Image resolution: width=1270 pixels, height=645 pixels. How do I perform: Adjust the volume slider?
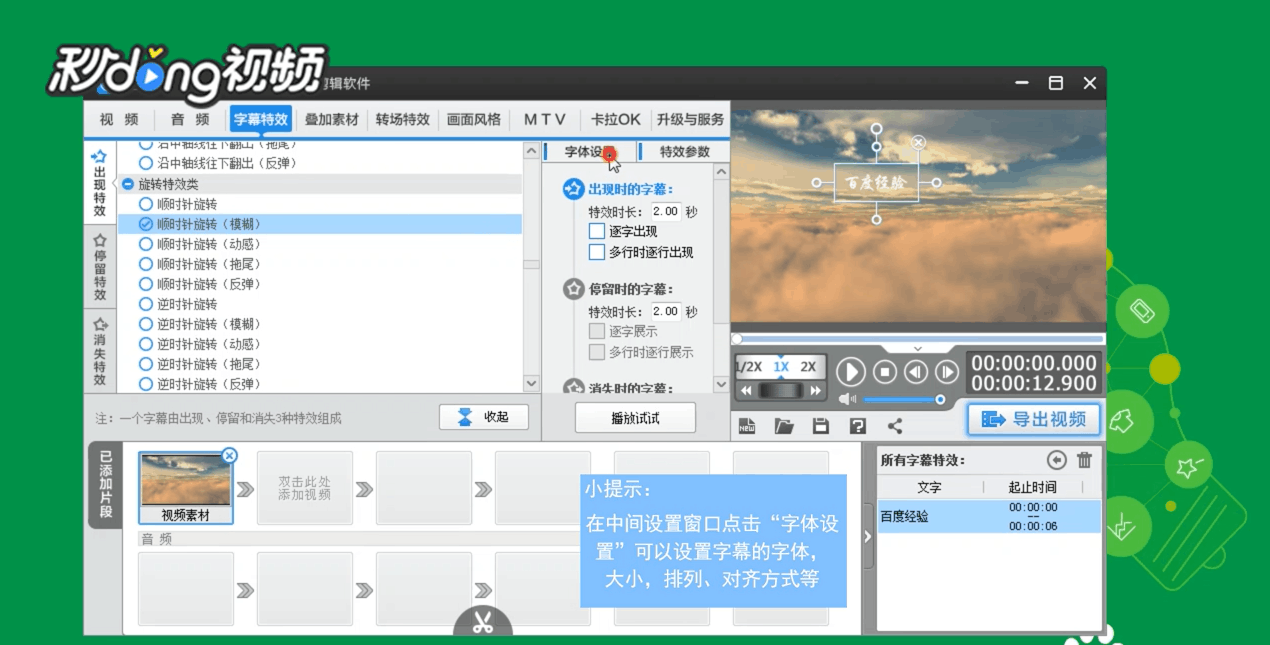pos(903,399)
